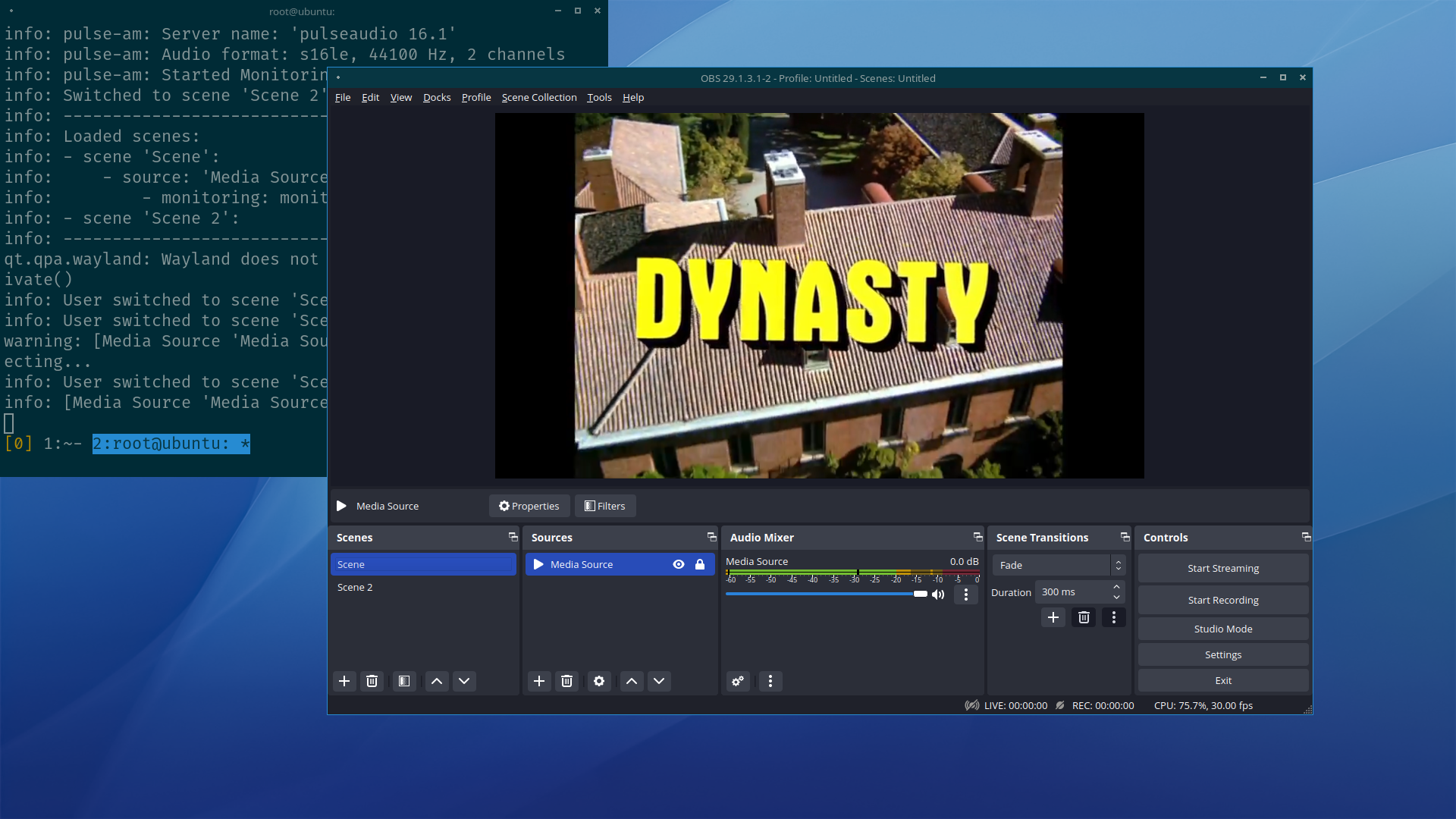Click the Exit button

[1223, 680]
